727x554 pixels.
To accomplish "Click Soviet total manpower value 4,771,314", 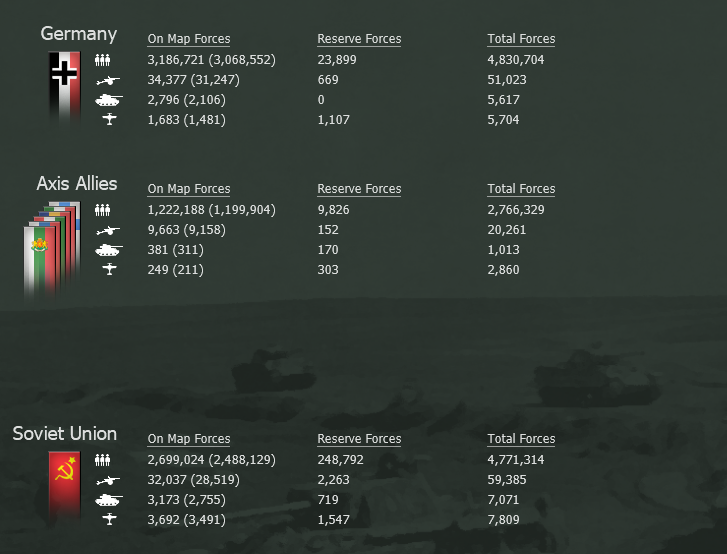I will (x=516, y=460).
